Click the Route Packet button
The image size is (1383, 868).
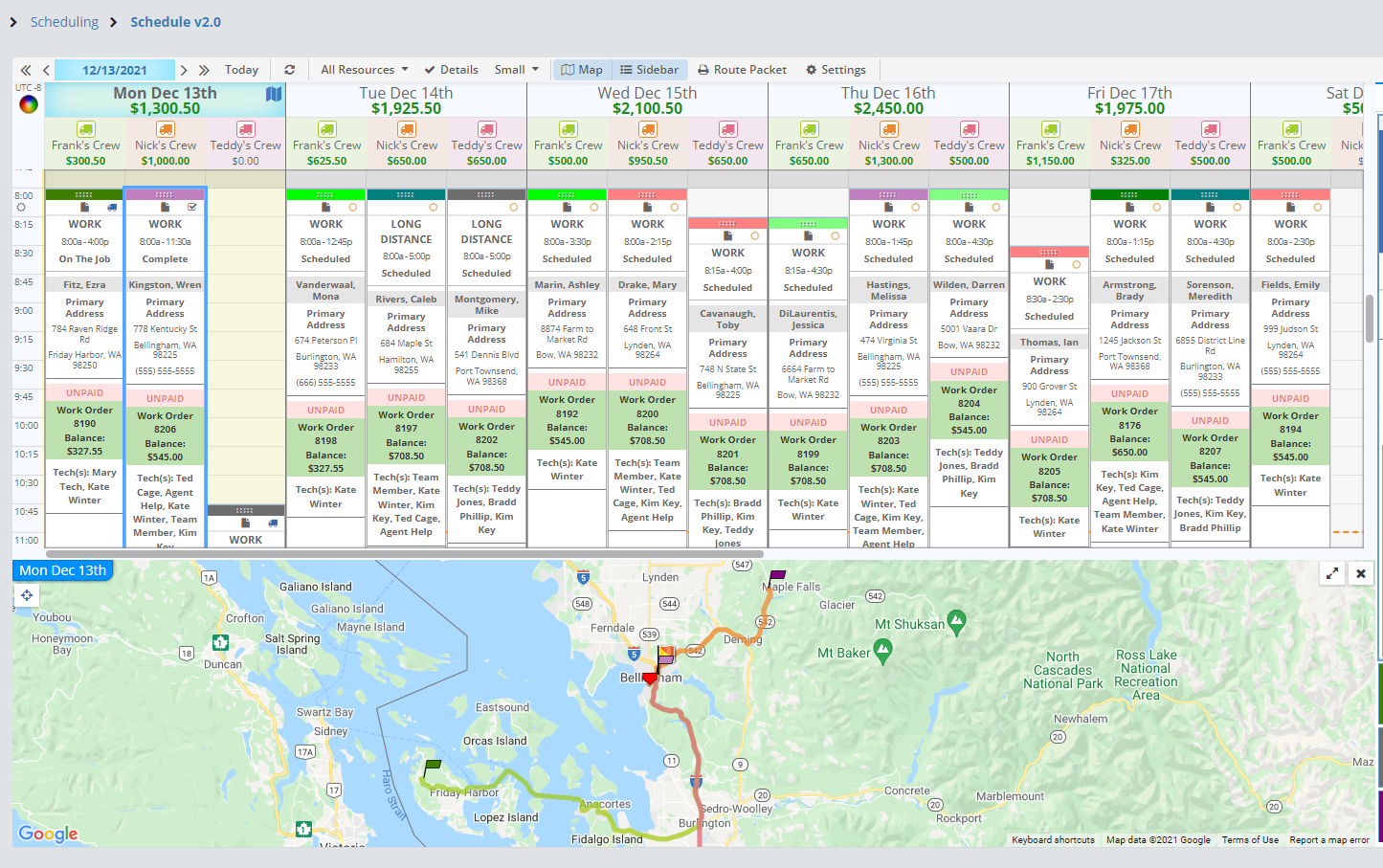pos(742,70)
